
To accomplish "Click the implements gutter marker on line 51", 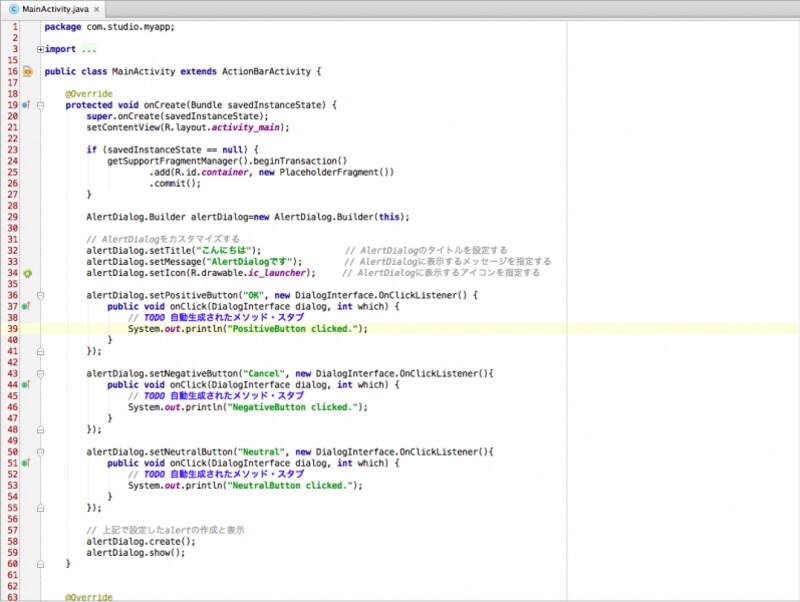I will [27, 463].
